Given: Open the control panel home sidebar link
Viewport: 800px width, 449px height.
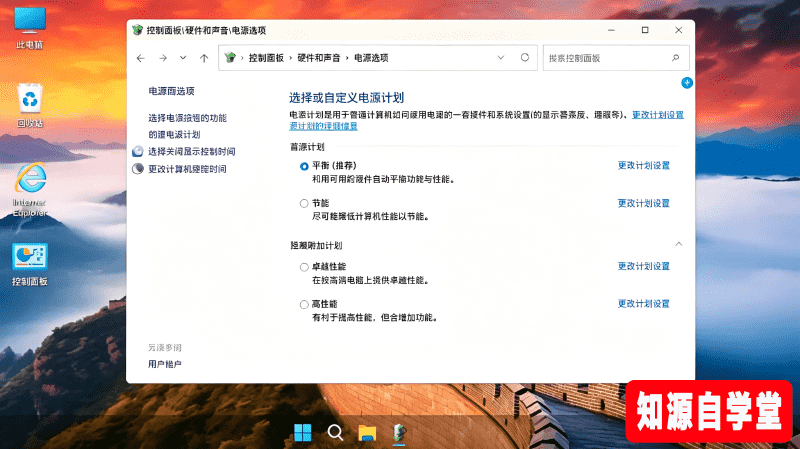Looking at the screenshot, I should pyautogui.click(x=171, y=91).
